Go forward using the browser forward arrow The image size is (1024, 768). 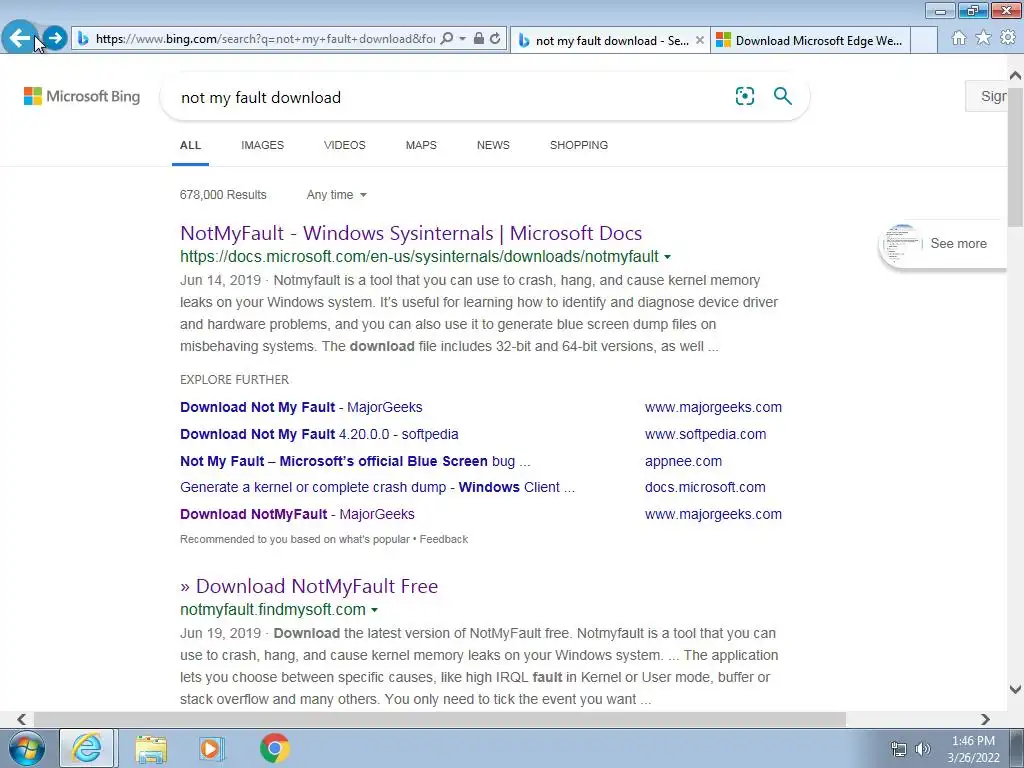[x=56, y=38]
